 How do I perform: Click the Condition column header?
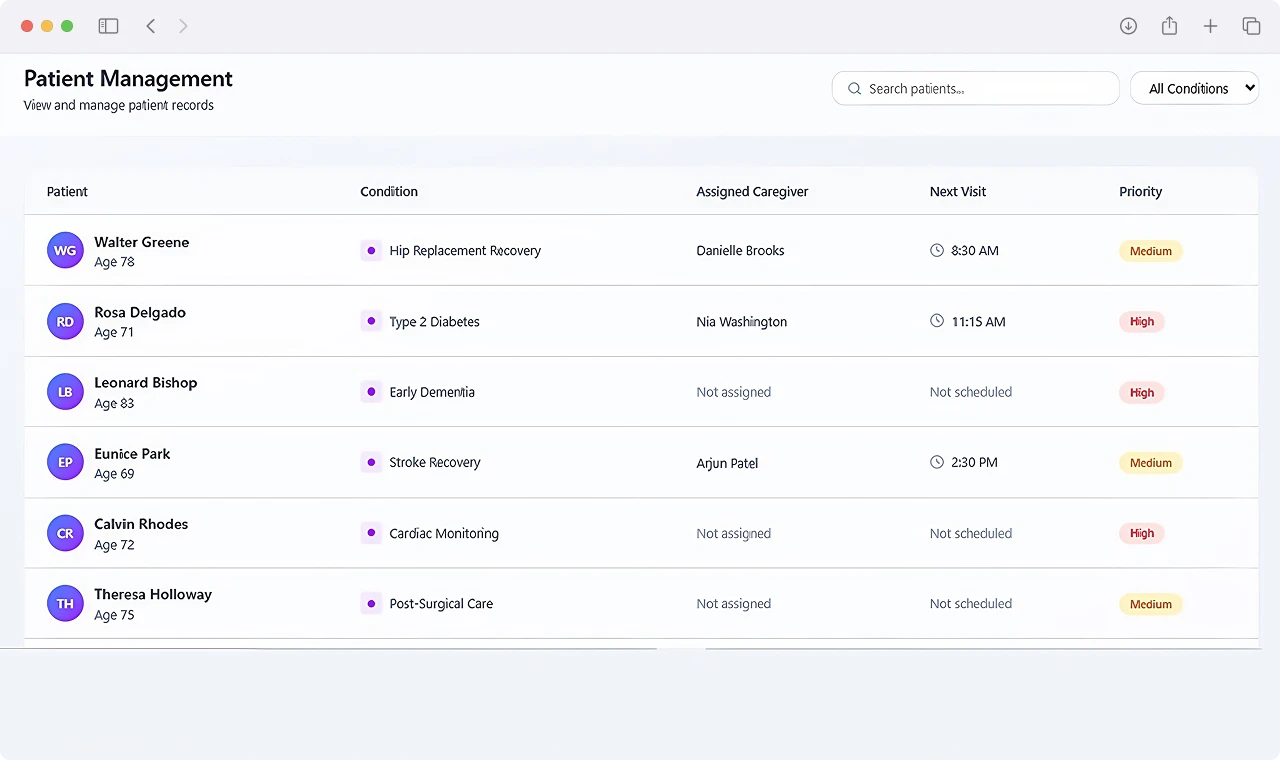[389, 191]
